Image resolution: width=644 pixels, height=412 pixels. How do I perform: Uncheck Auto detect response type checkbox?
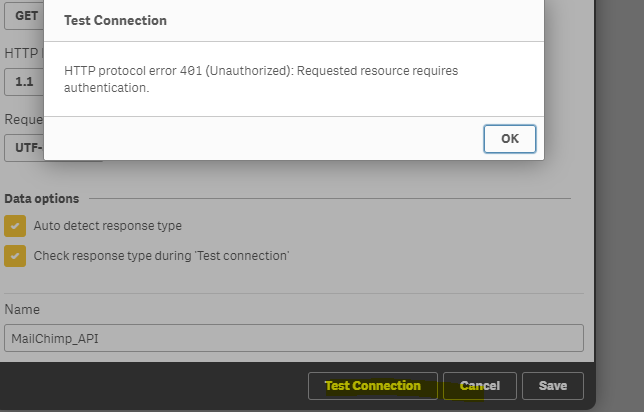15,226
